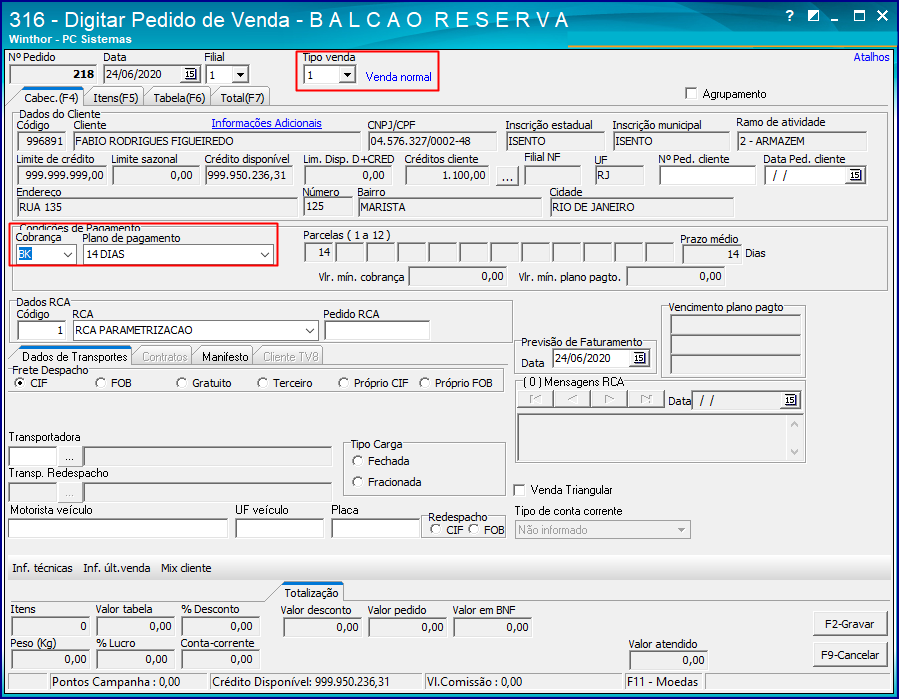Click the Transportadora code field
The width and height of the screenshot is (899, 699).
(33, 456)
